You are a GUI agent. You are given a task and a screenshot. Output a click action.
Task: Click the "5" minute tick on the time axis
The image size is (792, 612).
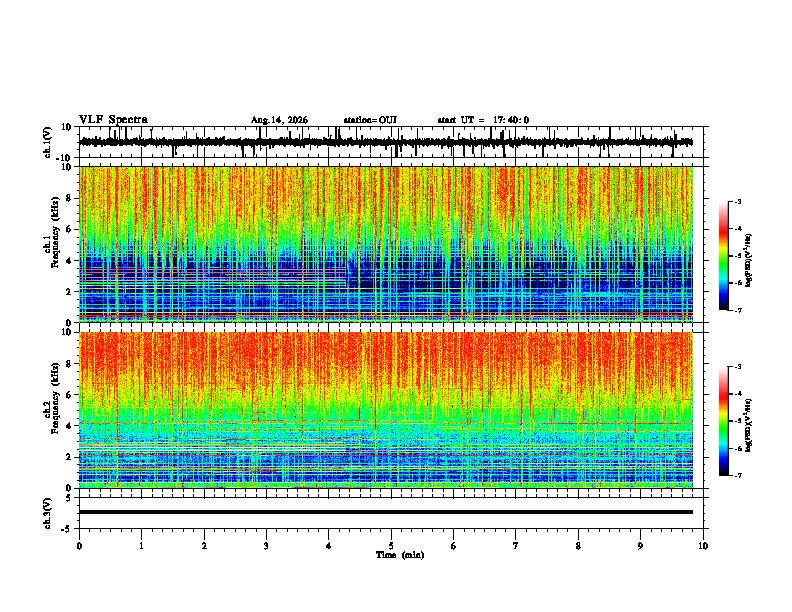[391, 546]
